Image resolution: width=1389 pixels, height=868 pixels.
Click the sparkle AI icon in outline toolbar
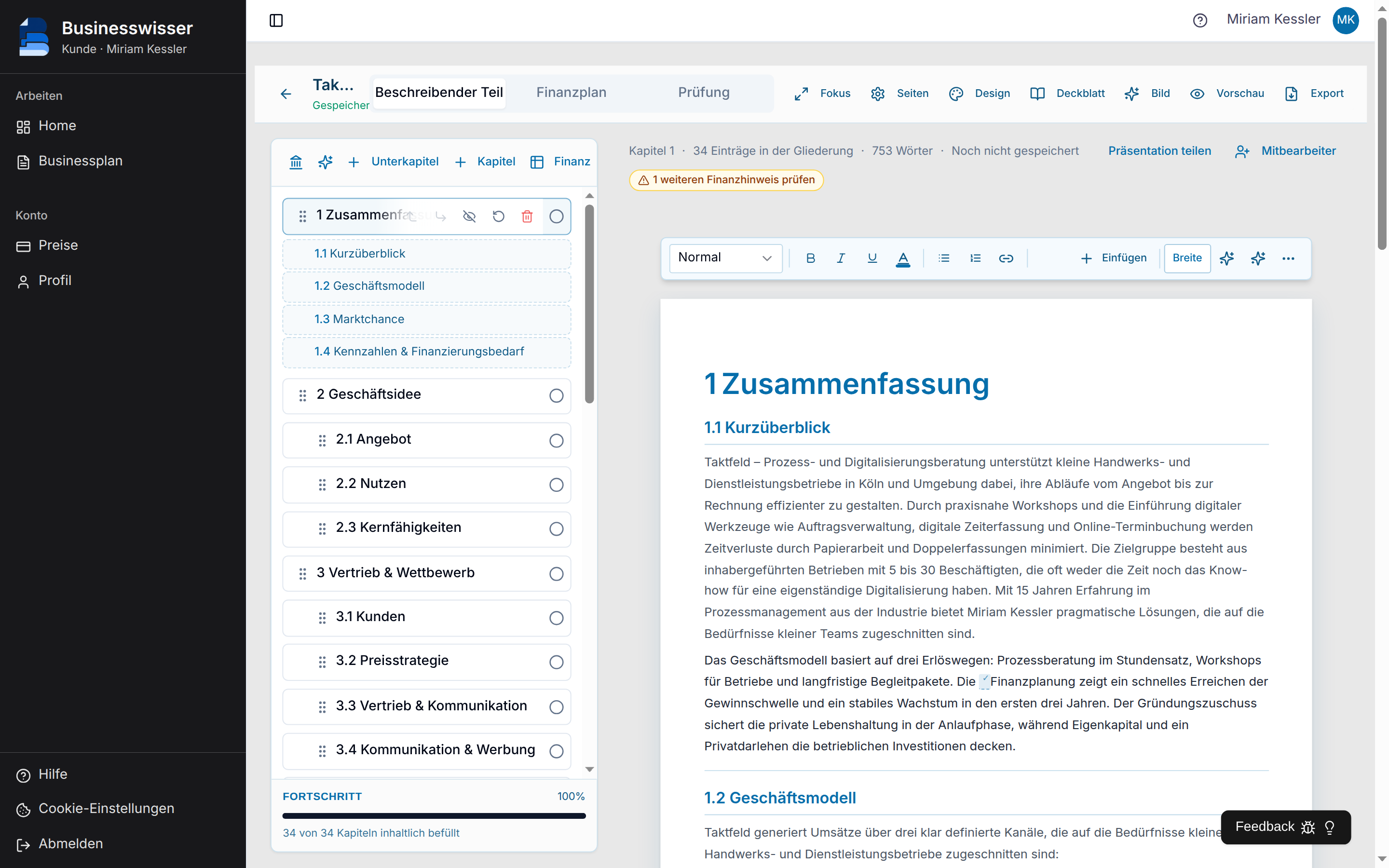pyautogui.click(x=326, y=162)
